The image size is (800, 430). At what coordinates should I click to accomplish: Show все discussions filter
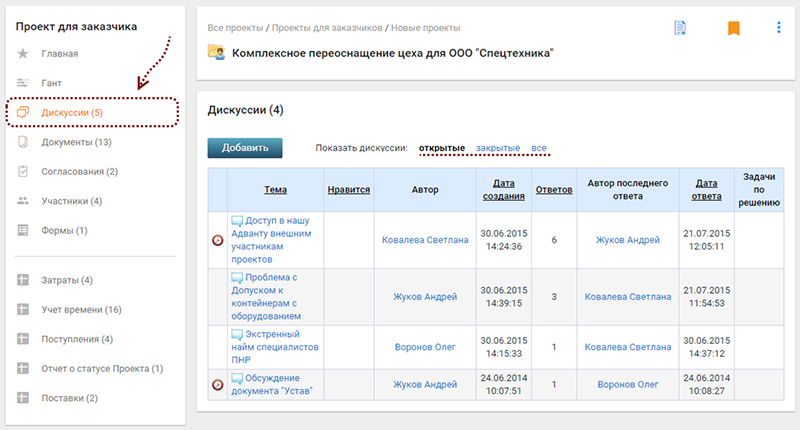pos(539,149)
